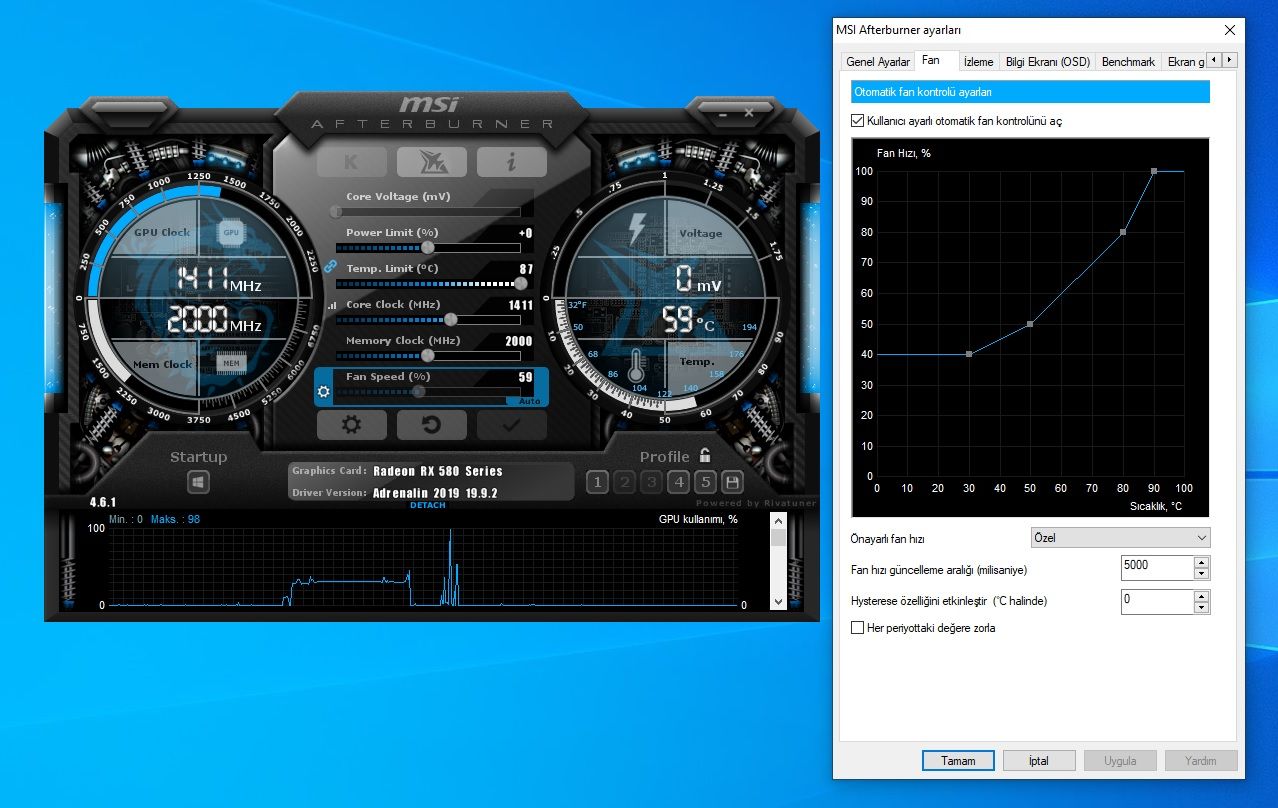This screenshot has height=808, width=1278.
Task: Toggle the Windows Startup icon
Action: 198,483
